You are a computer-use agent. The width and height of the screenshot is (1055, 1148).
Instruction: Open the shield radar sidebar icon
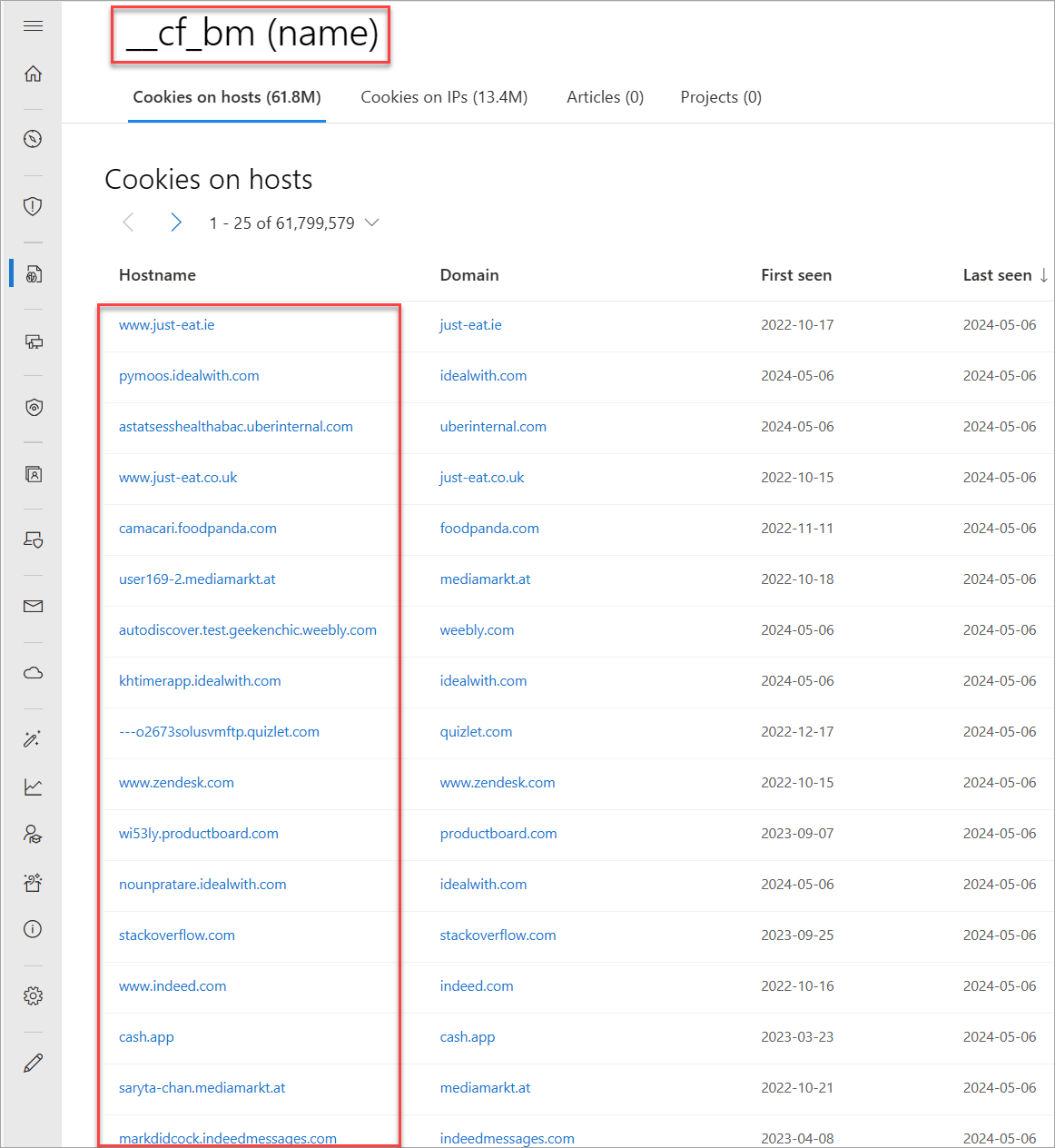pyautogui.click(x=33, y=408)
